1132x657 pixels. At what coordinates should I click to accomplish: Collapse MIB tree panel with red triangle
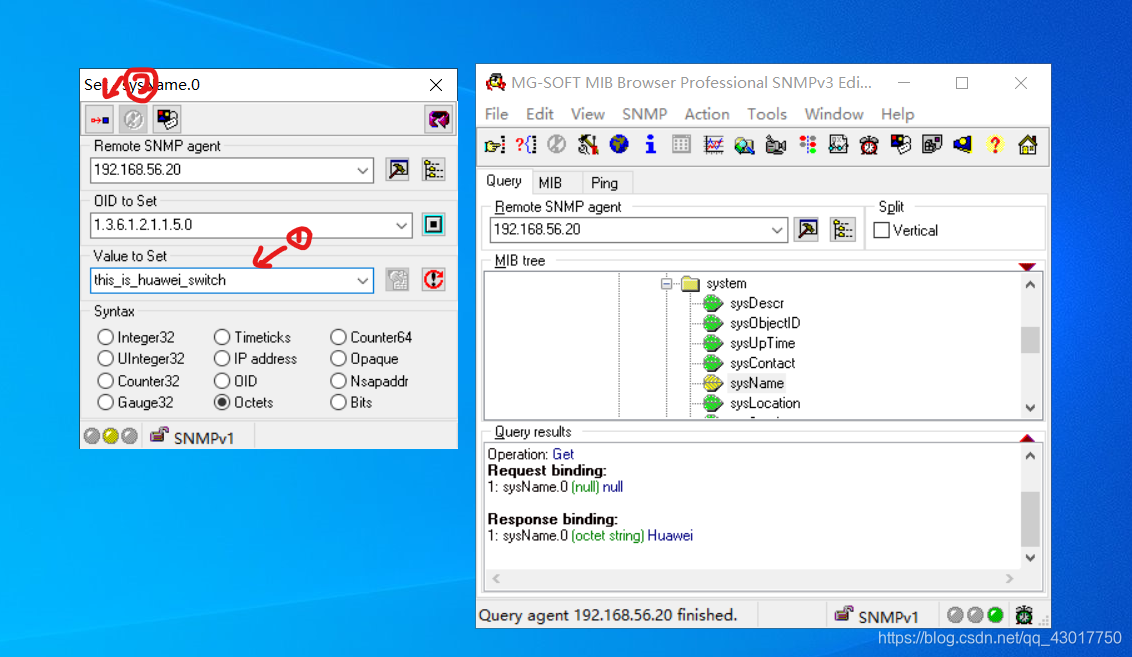click(x=1027, y=266)
